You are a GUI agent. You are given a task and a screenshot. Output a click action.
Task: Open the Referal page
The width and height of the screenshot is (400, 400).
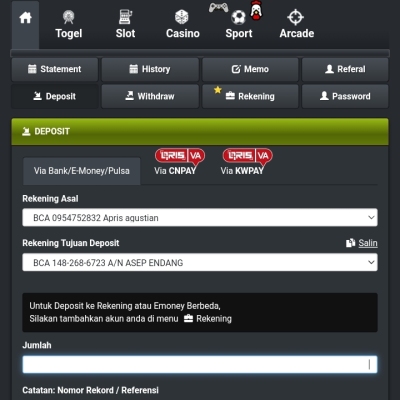[x=345, y=69]
